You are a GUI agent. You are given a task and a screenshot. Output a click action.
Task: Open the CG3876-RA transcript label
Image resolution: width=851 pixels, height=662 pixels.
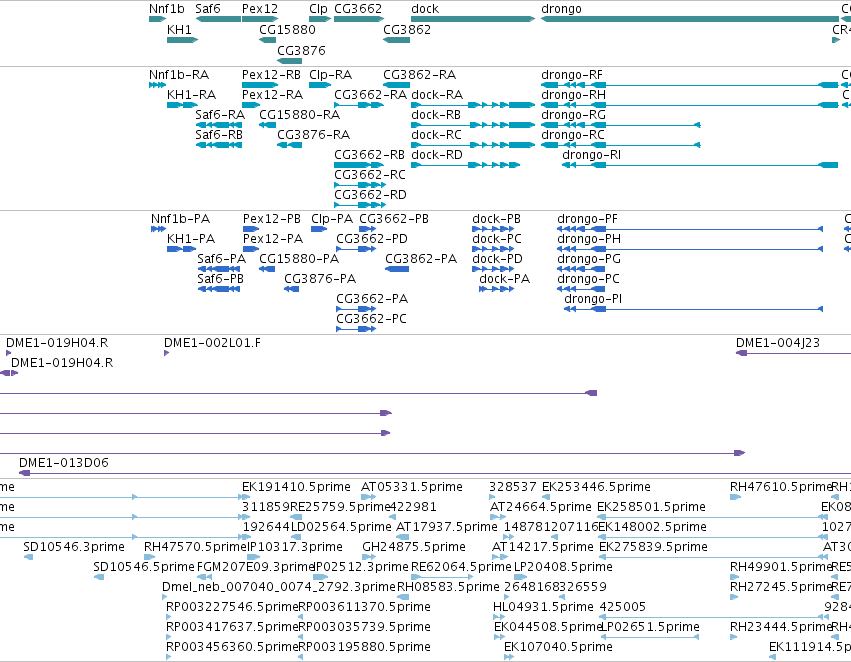(x=313, y=135)
